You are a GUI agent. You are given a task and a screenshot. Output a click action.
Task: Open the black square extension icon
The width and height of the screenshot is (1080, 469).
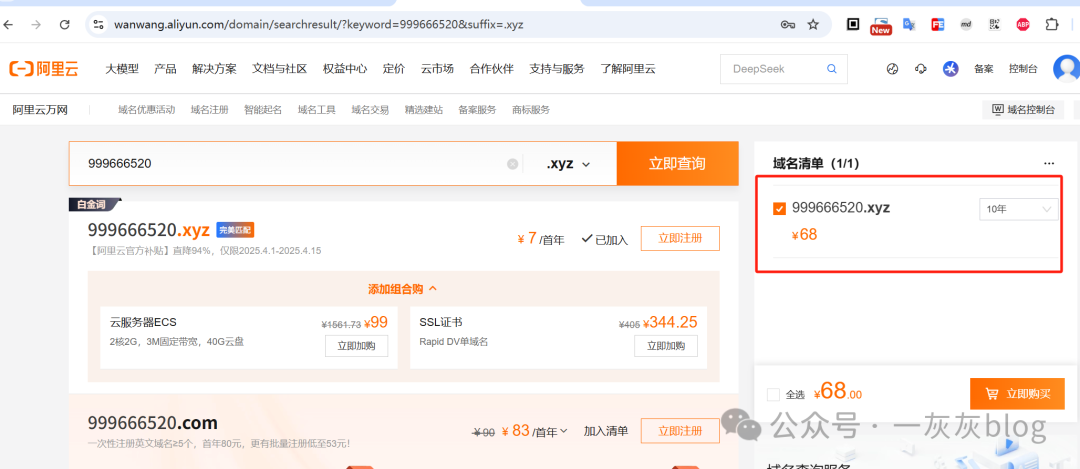tap(853, 24)
